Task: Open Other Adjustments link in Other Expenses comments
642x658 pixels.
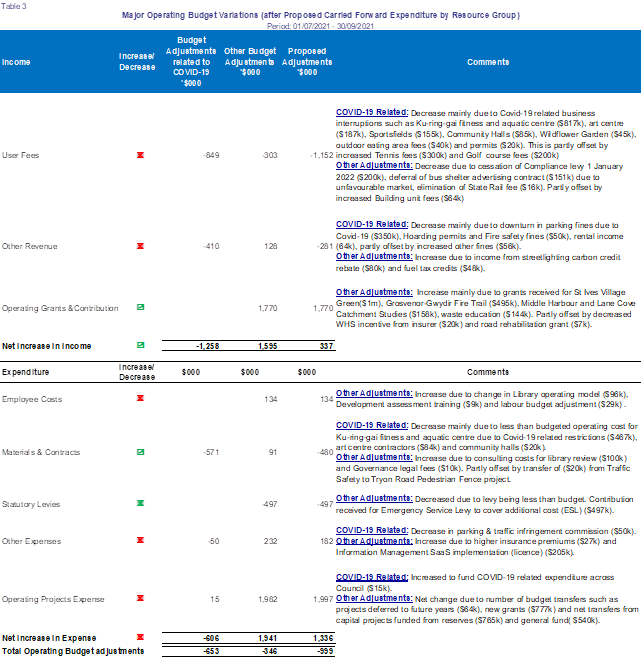Action: (374, 541)
